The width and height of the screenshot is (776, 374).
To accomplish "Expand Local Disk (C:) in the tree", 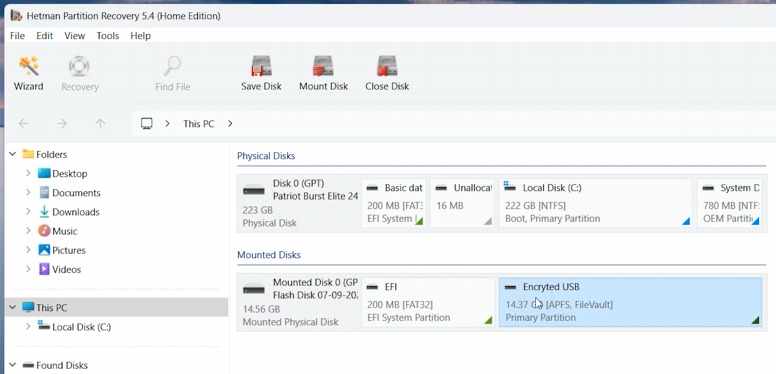I will pos(28,327).
